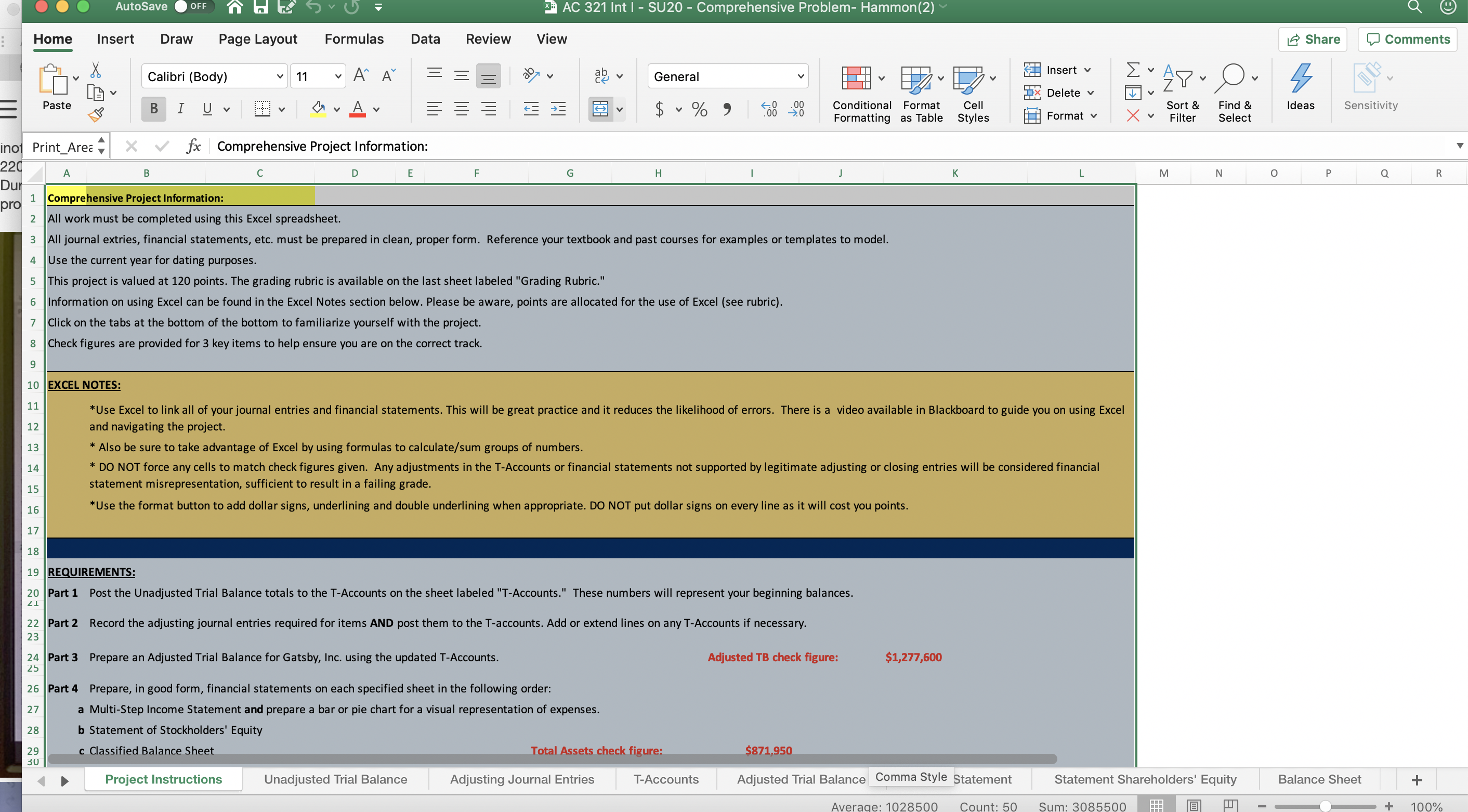1468x812 pixels.
Task: Toggle Italic formatting
Action: [x=181, y=109]
